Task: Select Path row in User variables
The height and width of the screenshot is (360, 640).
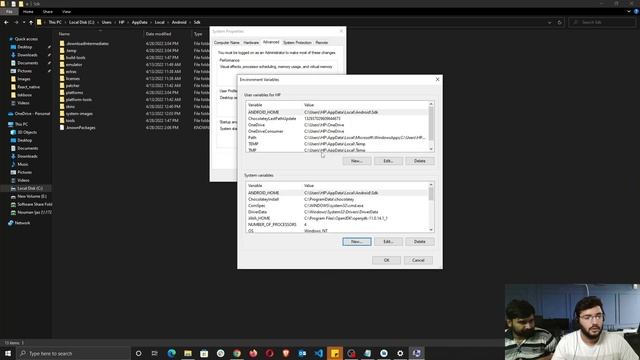Action: (337, 138)
